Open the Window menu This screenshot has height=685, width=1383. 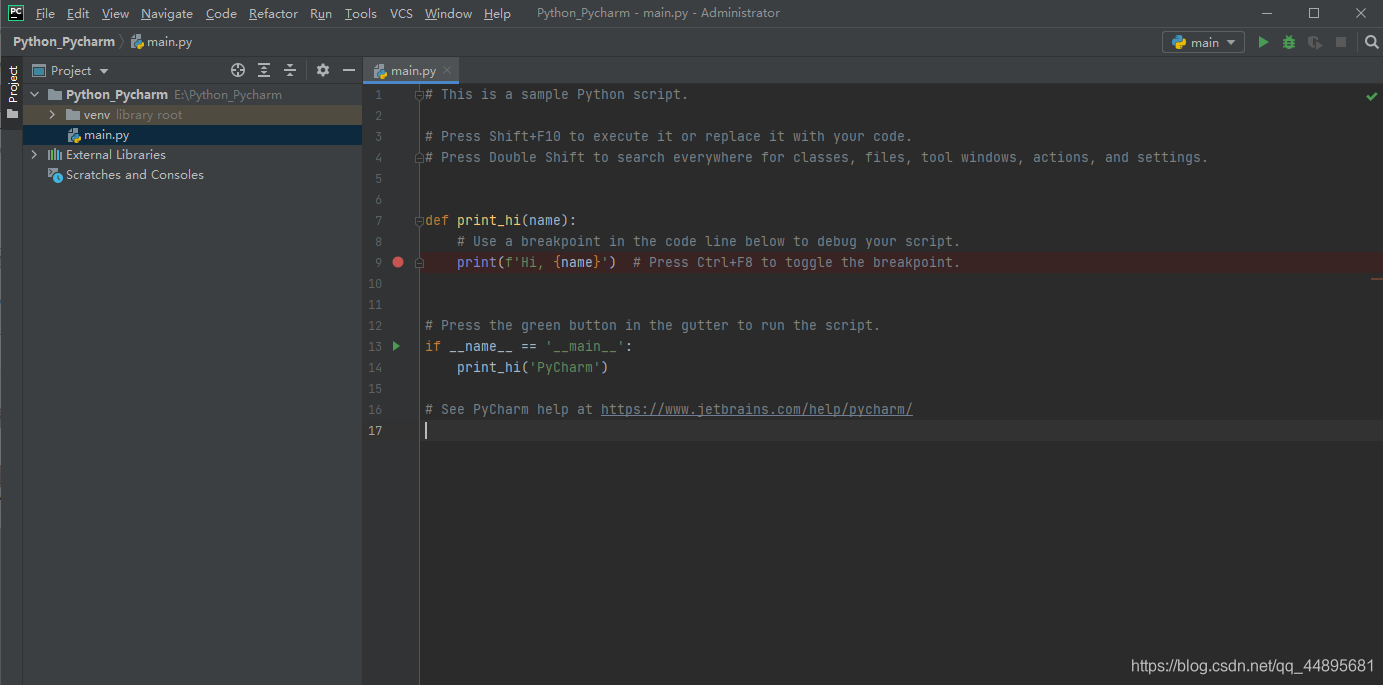point(448,13)
